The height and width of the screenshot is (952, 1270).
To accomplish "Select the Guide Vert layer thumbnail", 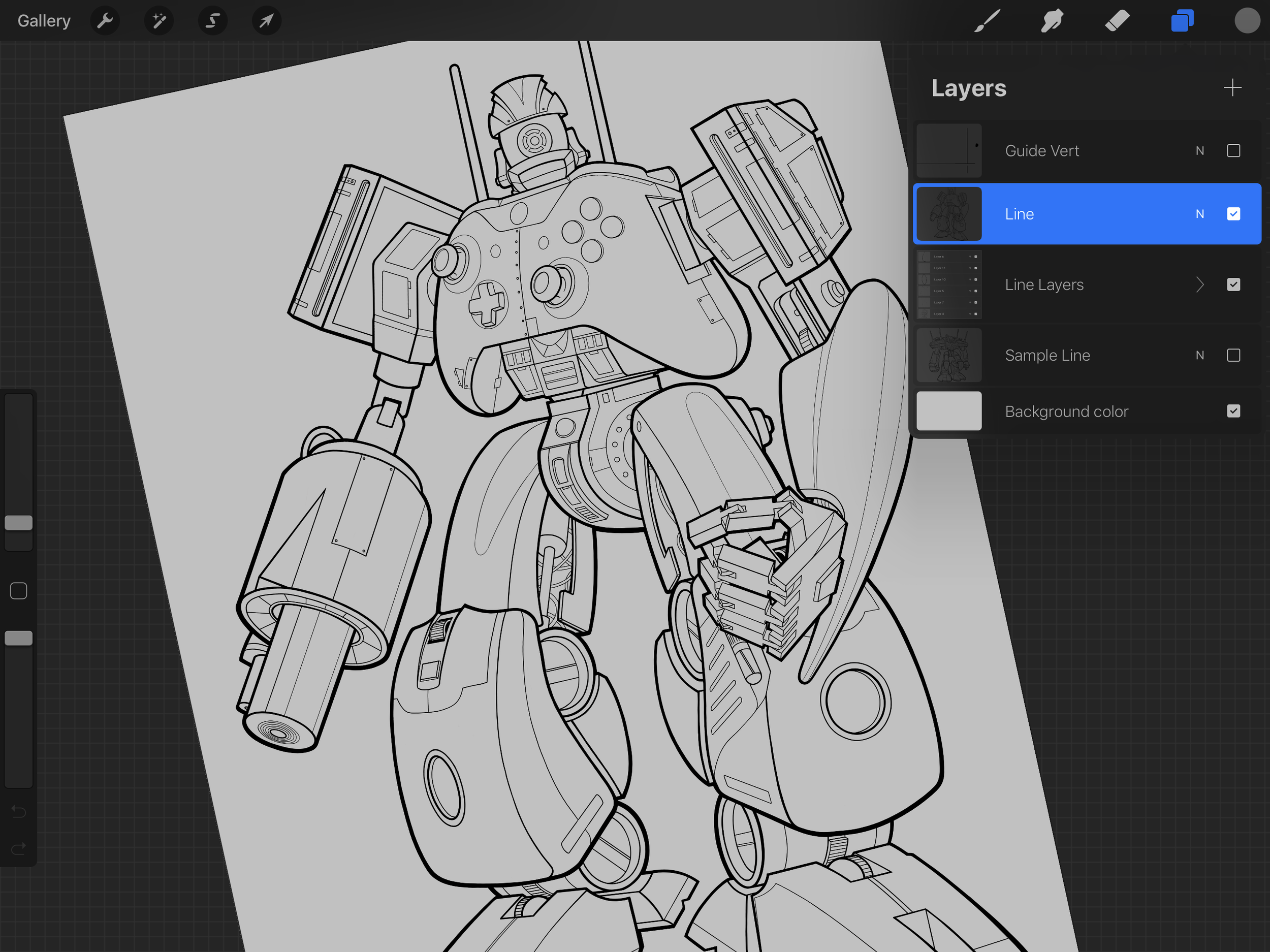I will coord(948,151).
